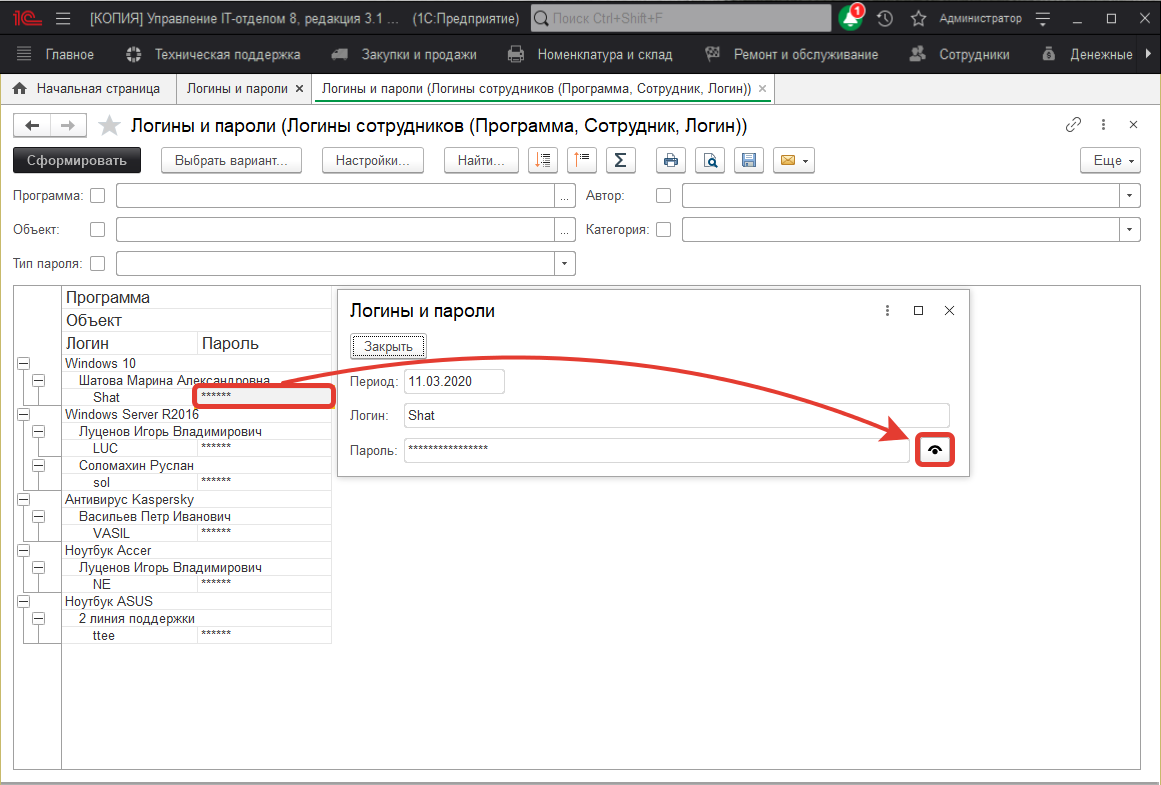Open the Категория dropdown list
Image resolution: width=1161 pixels, height=785 pixels.
click(x=1130, y=230)
